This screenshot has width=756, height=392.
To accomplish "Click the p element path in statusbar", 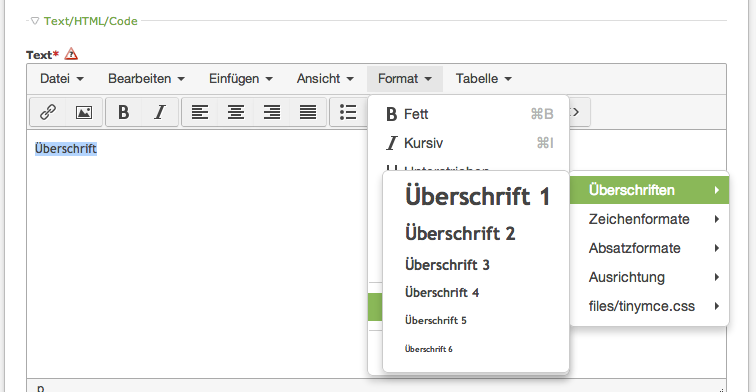I will point(40,388).
